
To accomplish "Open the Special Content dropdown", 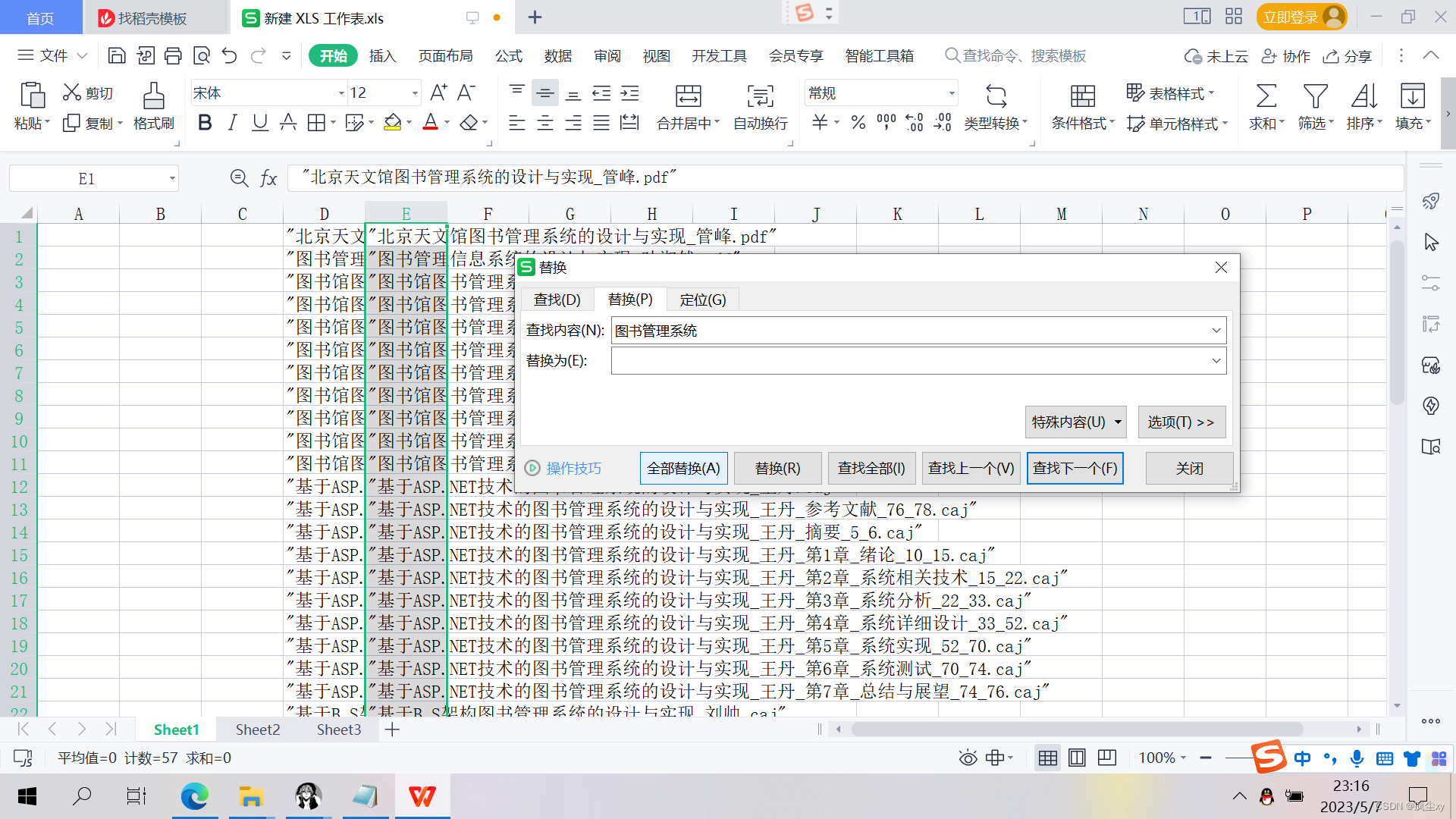I will point(1075,422).
